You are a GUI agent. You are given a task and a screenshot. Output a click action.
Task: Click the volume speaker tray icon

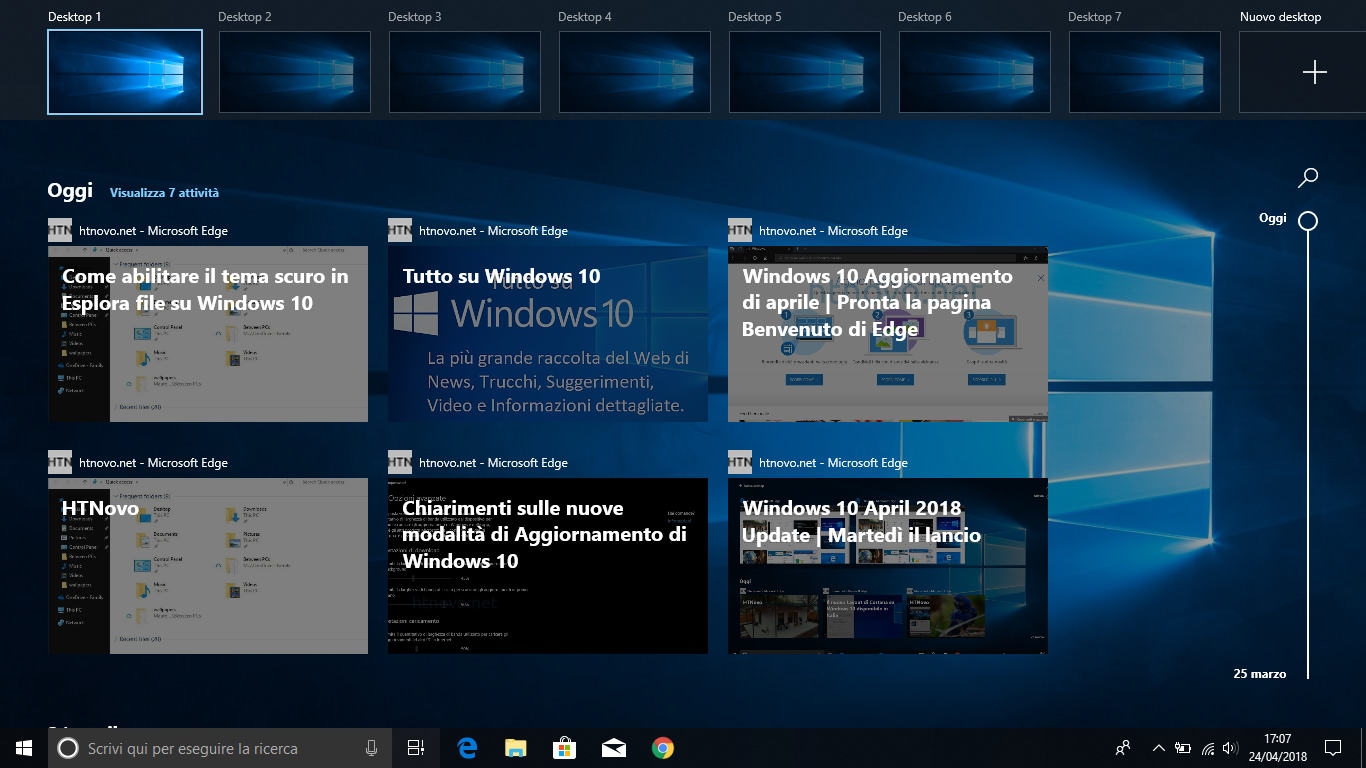[1230, 748]
